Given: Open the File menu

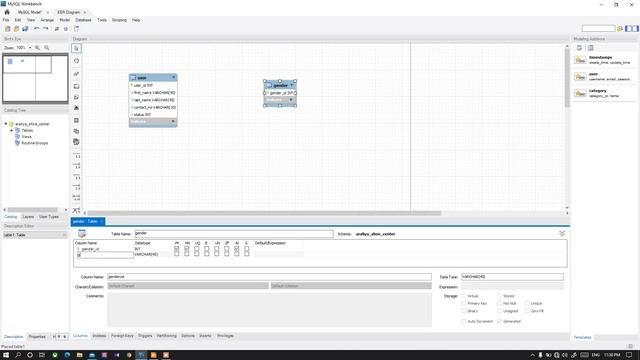Looking at the screenshot, I should 6,20.
